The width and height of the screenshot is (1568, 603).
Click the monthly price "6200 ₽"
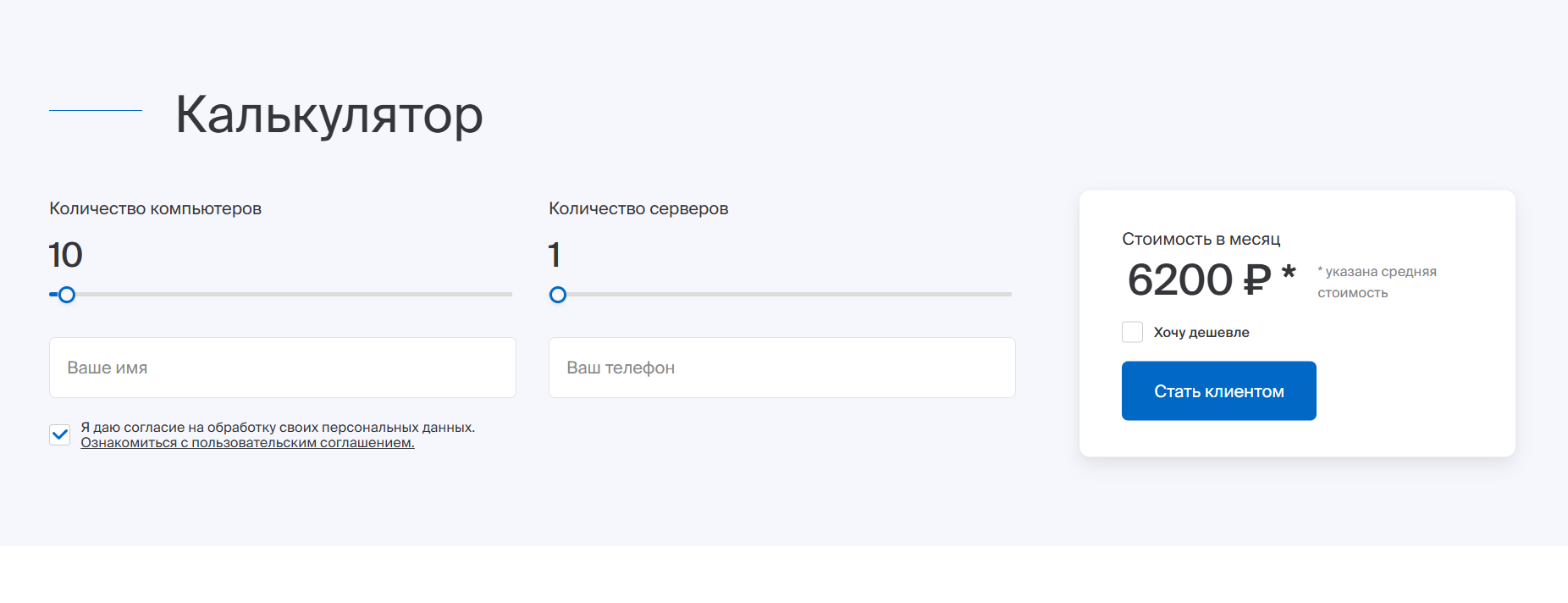pos(1199,279)
